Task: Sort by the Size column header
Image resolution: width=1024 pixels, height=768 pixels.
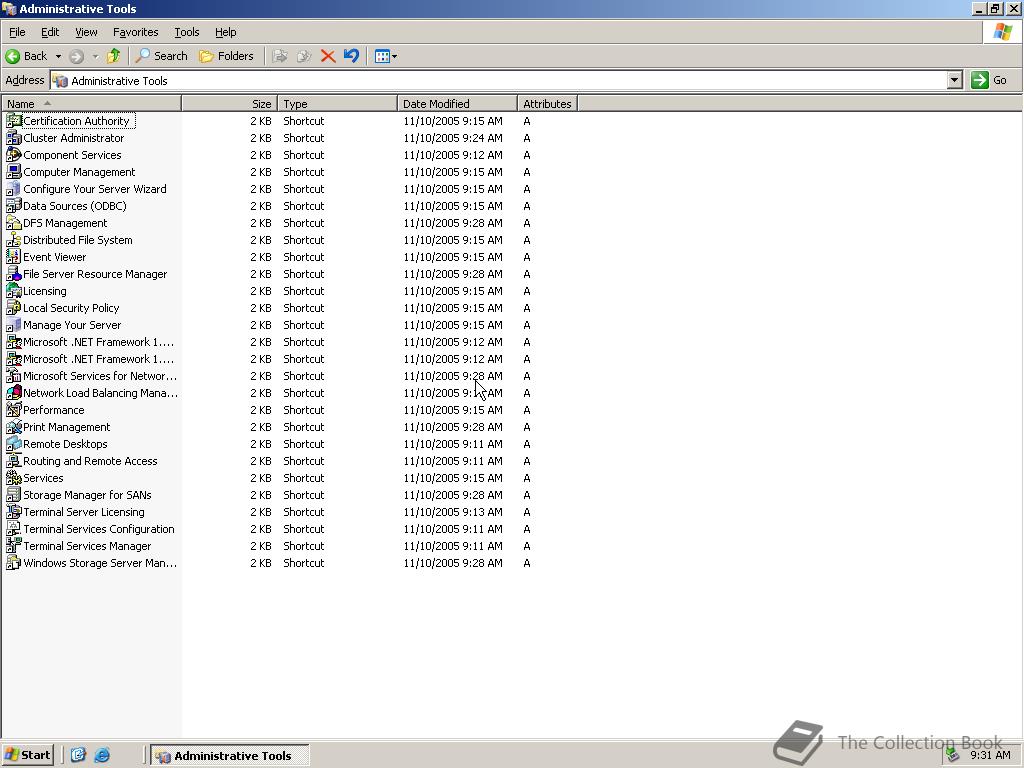Action: pos(230,104)
